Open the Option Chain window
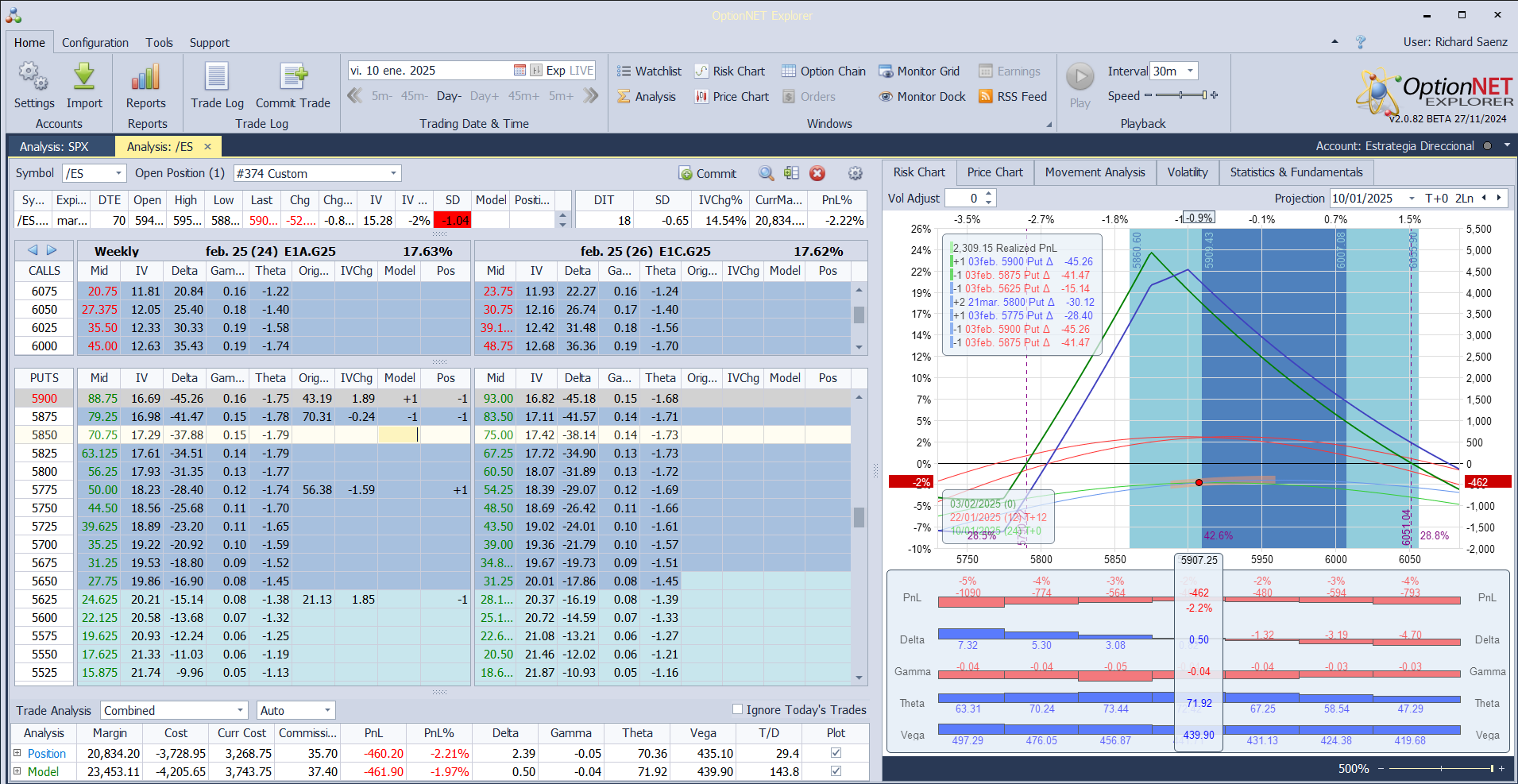This screenshot has height=784, width=1518. coord(824,71)
